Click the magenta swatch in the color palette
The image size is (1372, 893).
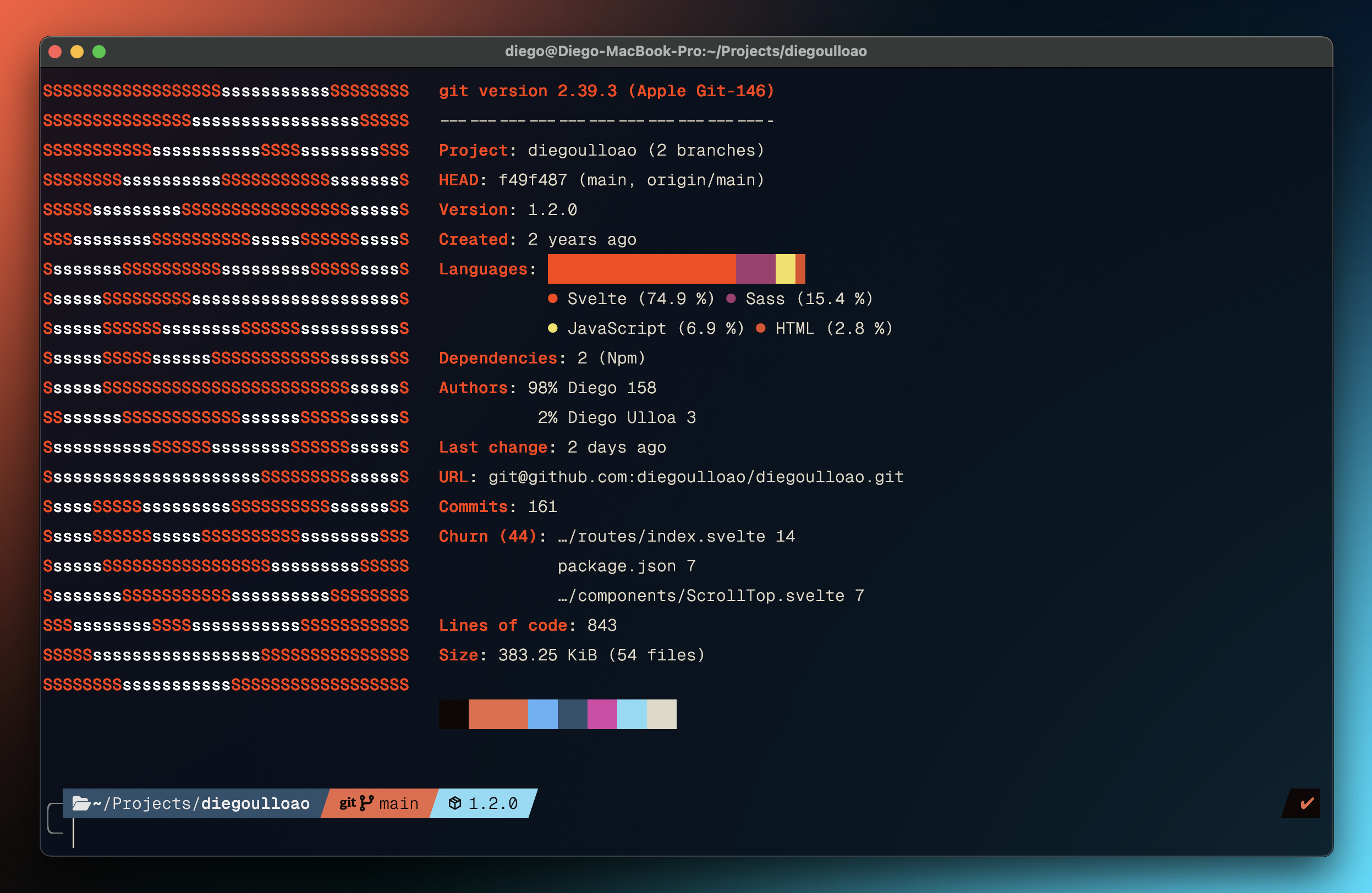pos(602,714)
